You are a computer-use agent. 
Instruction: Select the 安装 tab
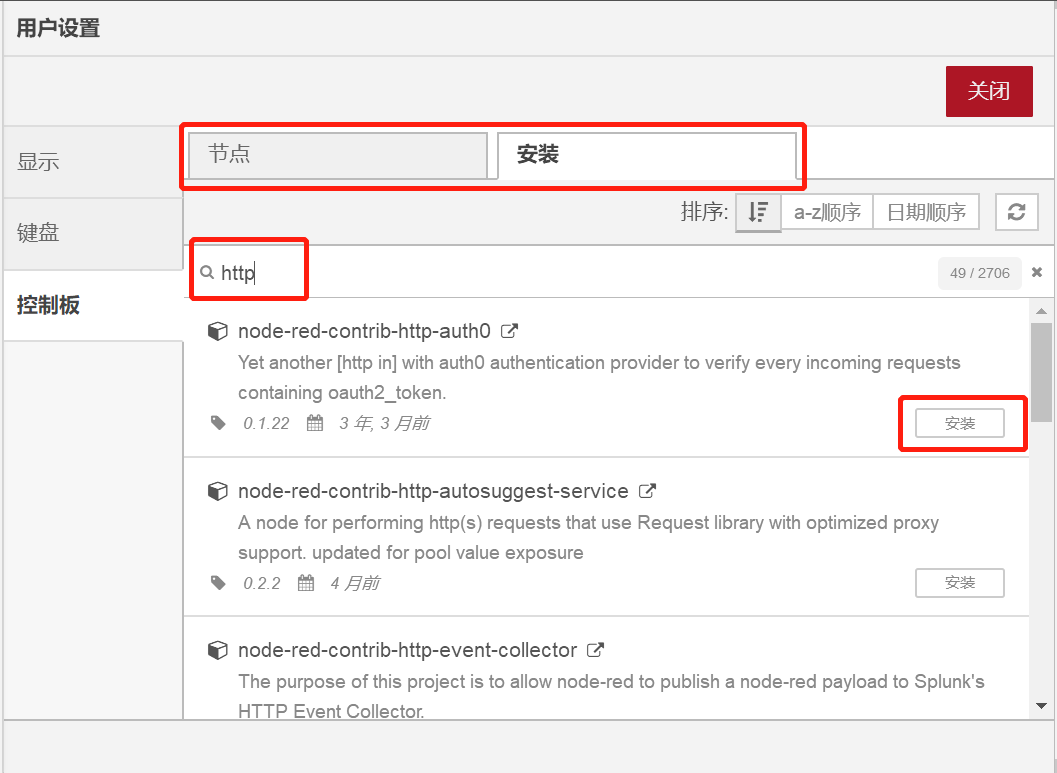point(646,156)
